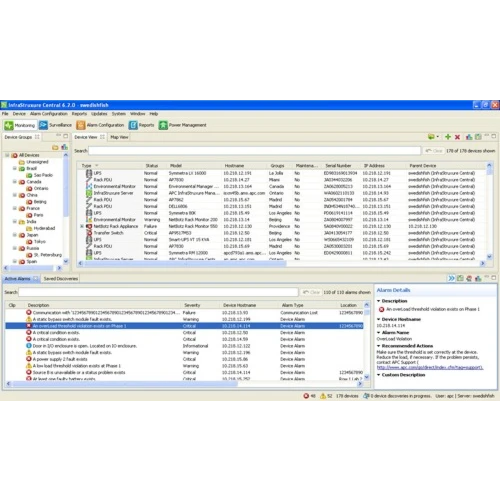Collapse the France group node
The image size is (500, 500).
click(14, 208)
